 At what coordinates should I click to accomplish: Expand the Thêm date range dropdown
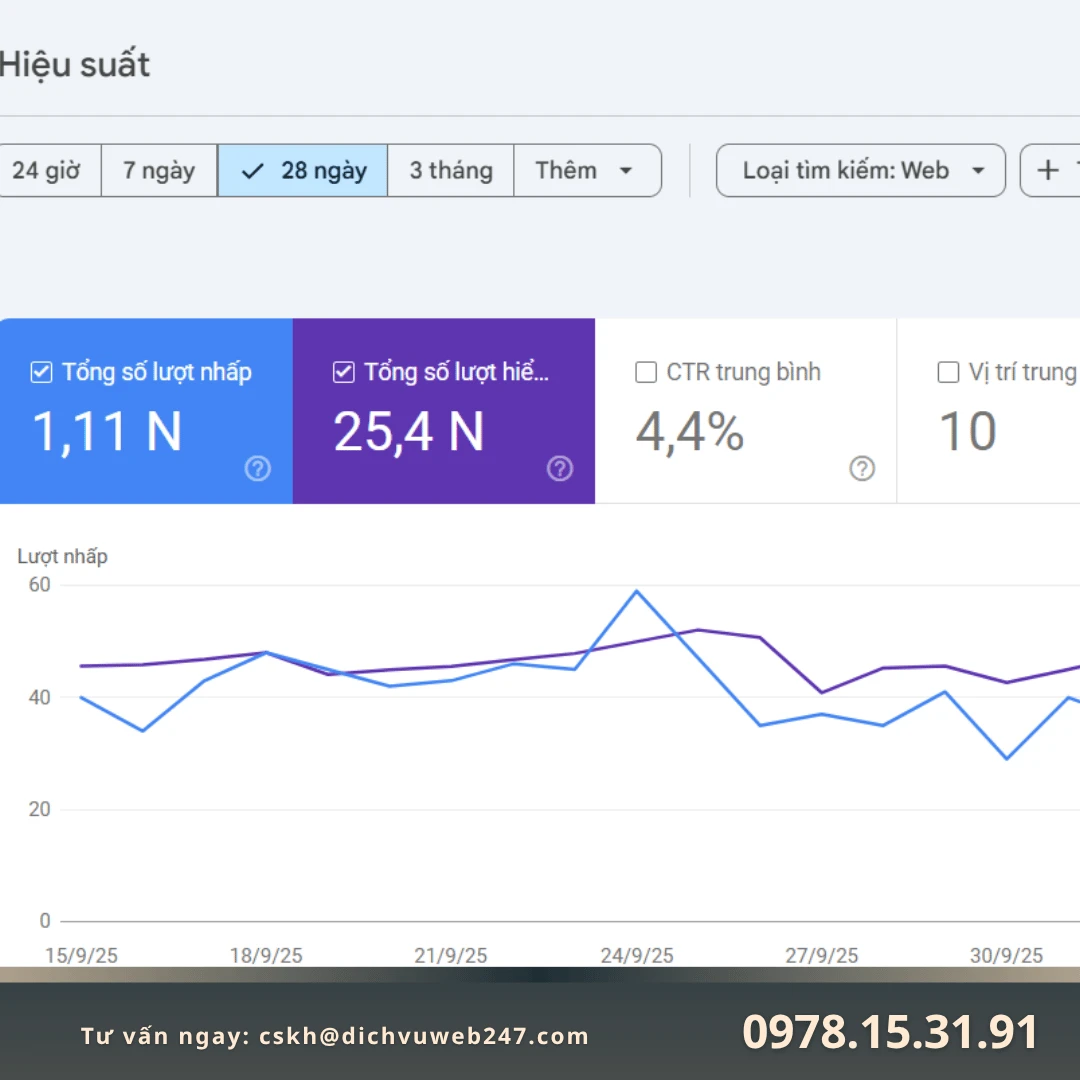pyautogui.click(x=587, y=170)
